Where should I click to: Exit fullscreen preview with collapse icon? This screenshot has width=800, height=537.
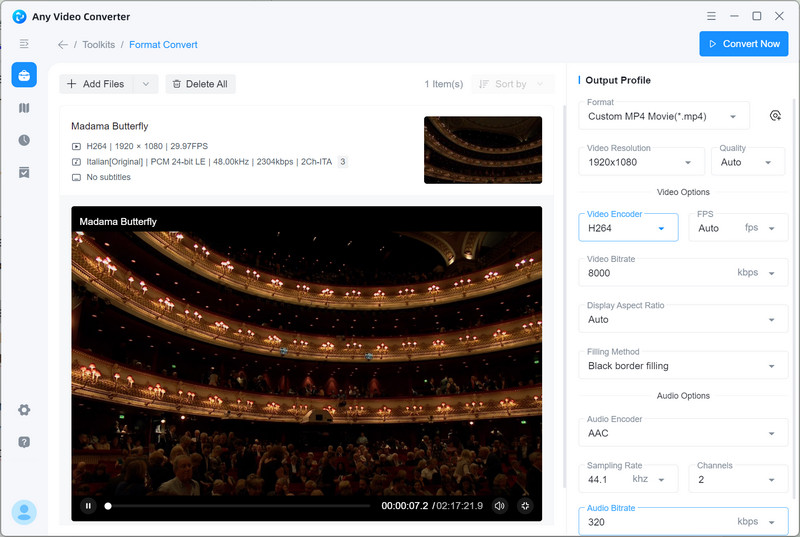click(x=525, y=506)
